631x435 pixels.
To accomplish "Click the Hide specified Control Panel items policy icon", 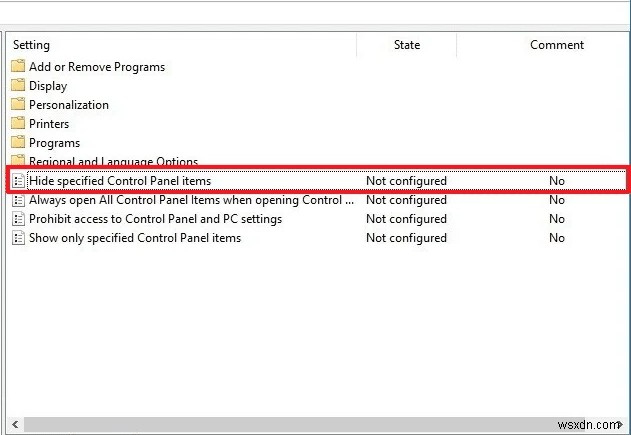I will click(18, 181).
